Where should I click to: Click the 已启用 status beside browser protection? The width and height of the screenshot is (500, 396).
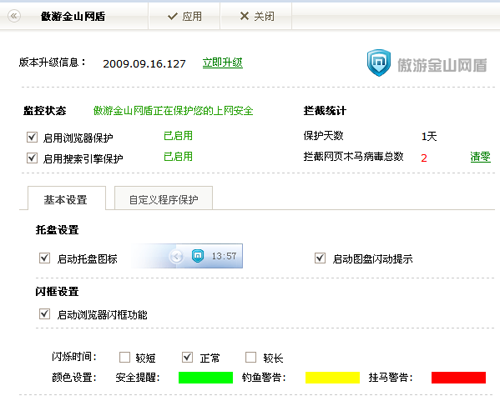178,136
